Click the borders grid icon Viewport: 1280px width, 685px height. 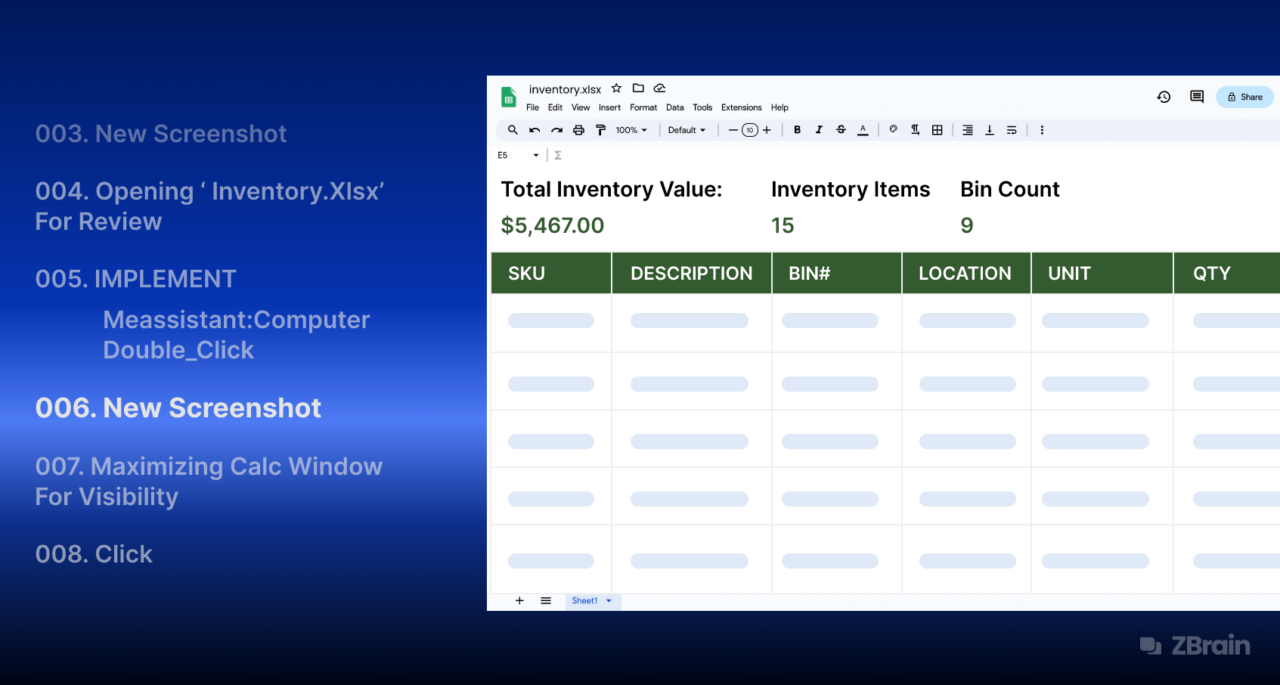(937, 130)
